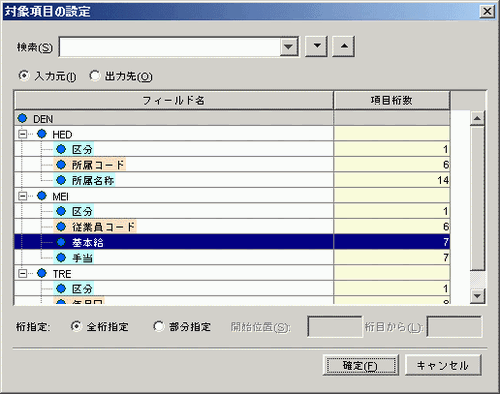Screen dimensions: 500x394
Task: Select the TRE row label
Action: (62, 274)
